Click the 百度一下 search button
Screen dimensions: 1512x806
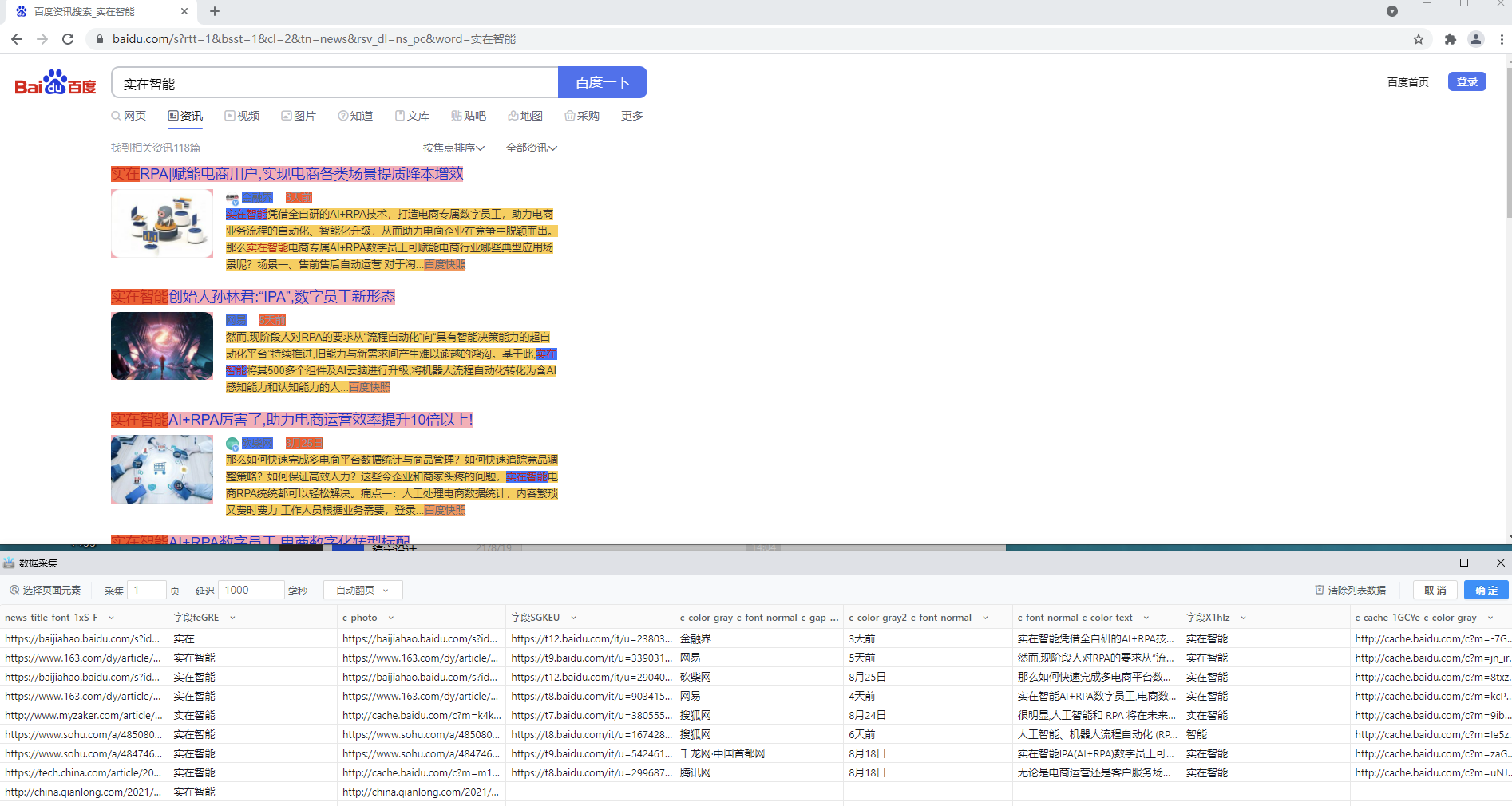[x=602, y=82]
